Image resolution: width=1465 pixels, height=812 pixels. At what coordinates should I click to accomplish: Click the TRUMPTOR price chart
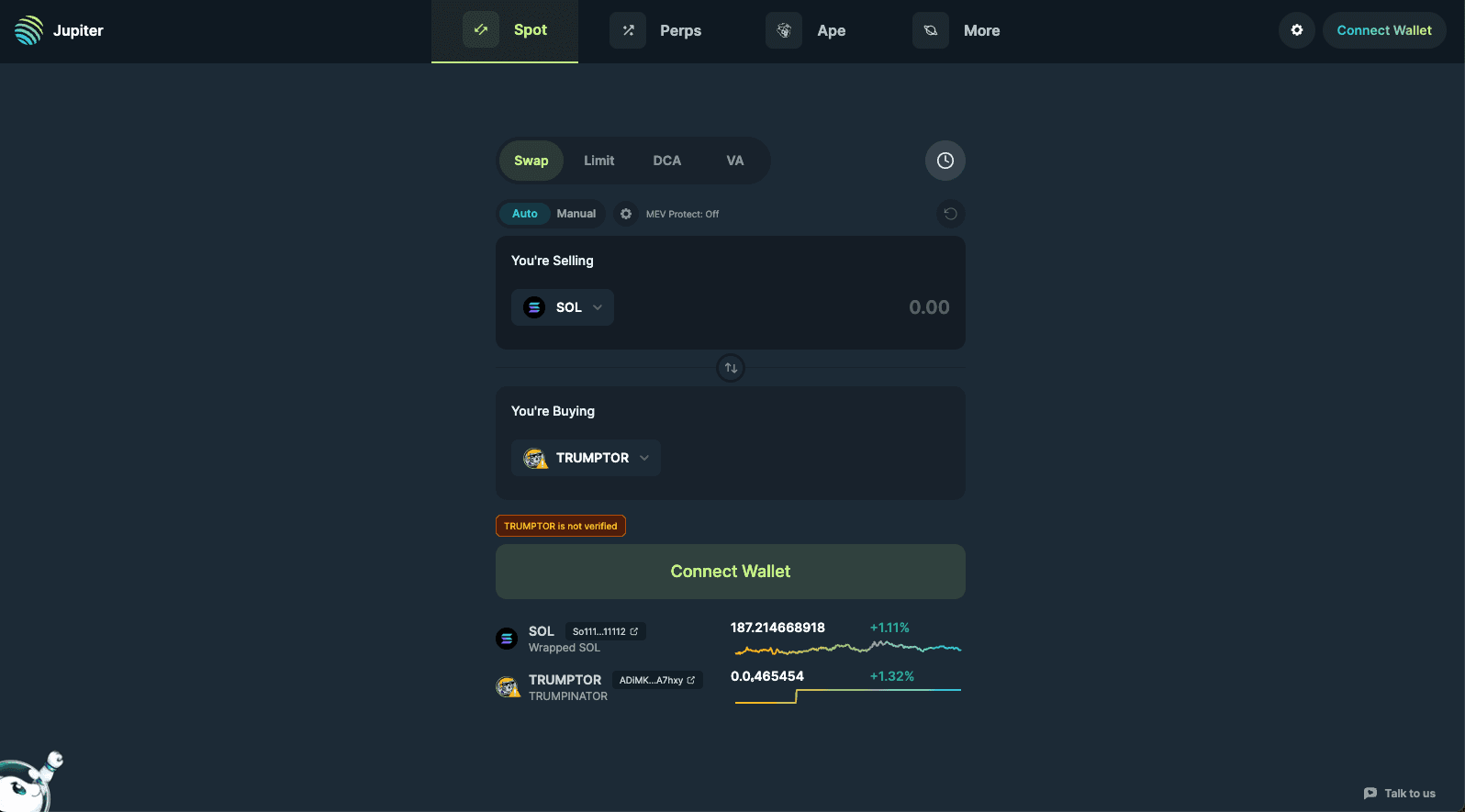848,696
